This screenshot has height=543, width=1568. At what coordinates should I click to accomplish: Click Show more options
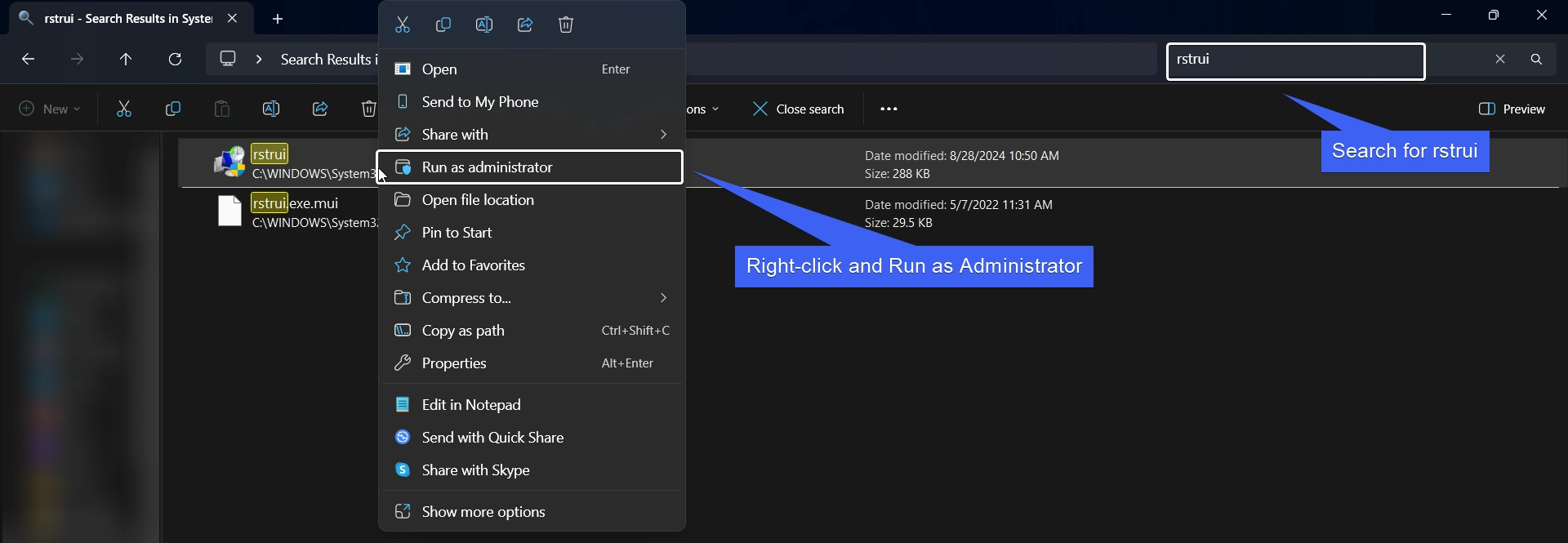(x=531, y=512)
